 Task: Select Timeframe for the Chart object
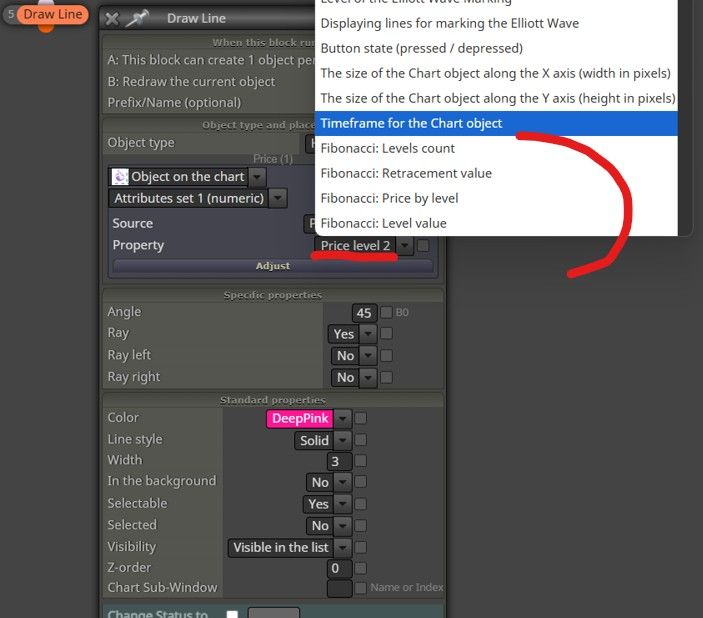click(x=496, y=123)
